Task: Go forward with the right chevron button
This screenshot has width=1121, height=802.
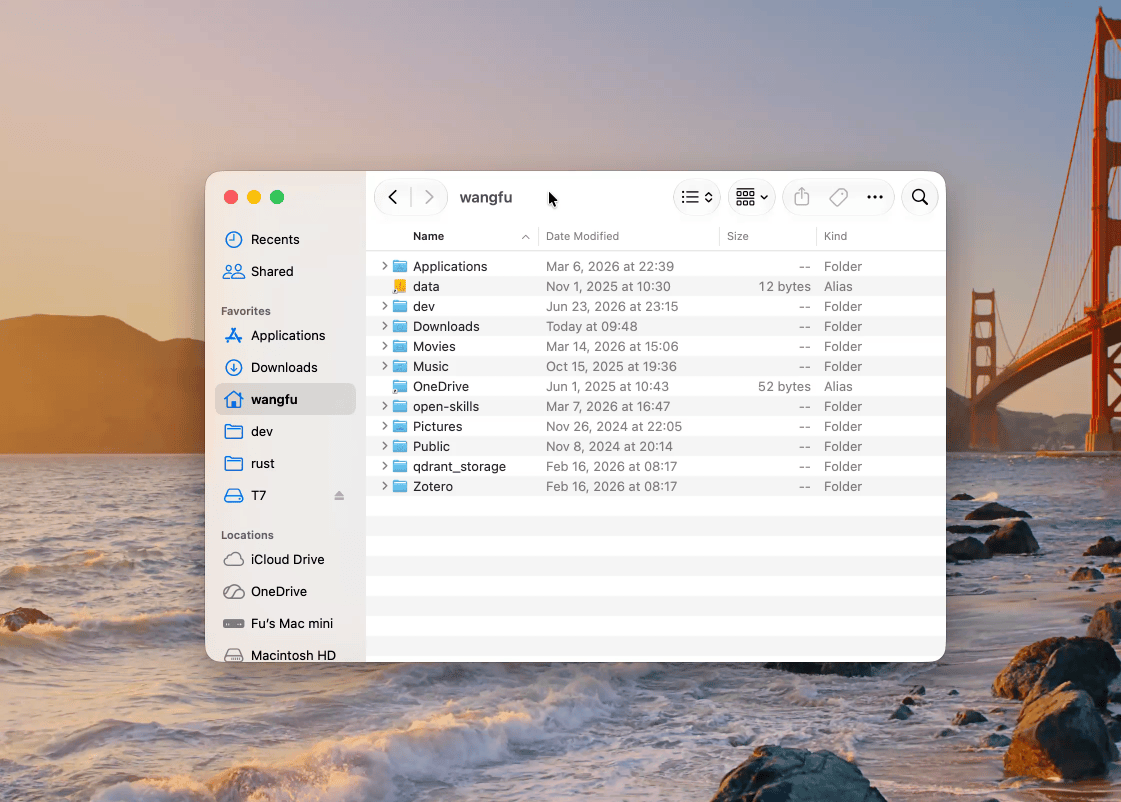Action: 429,197
